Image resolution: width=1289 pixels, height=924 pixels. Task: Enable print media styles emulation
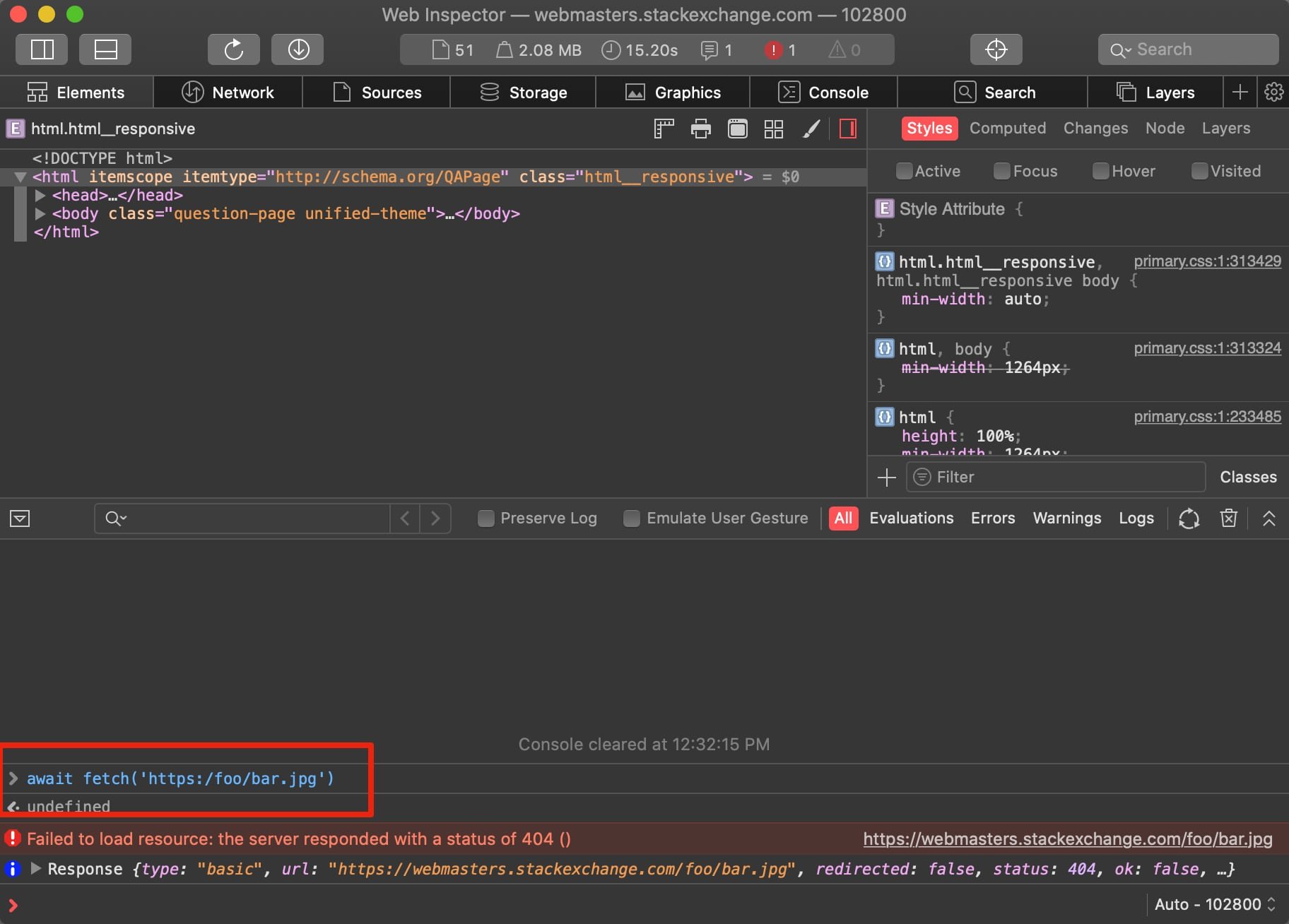click(700, 129)
